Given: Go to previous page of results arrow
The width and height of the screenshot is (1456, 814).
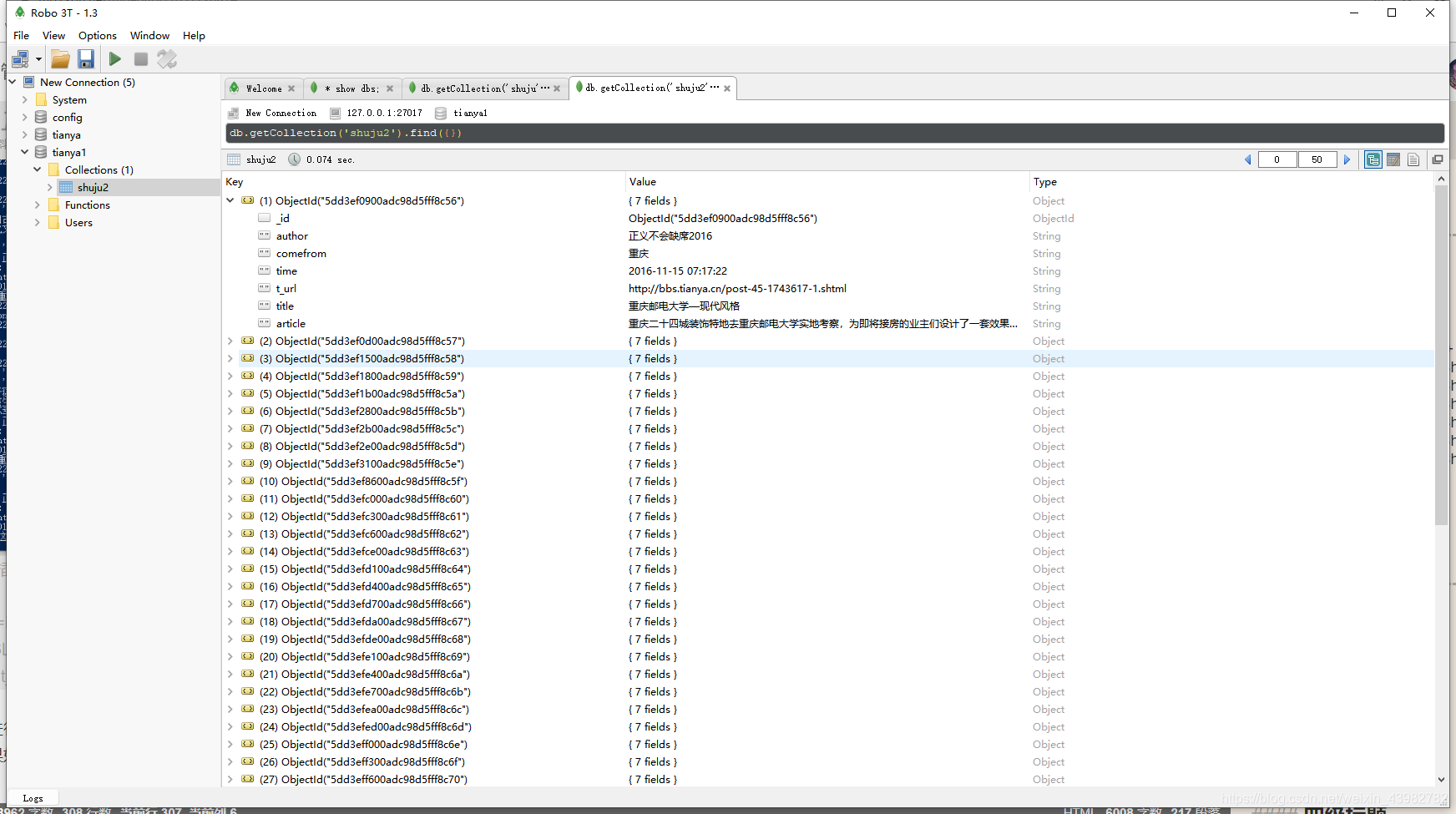Looking at the screenshot, I should point(1248,159).
